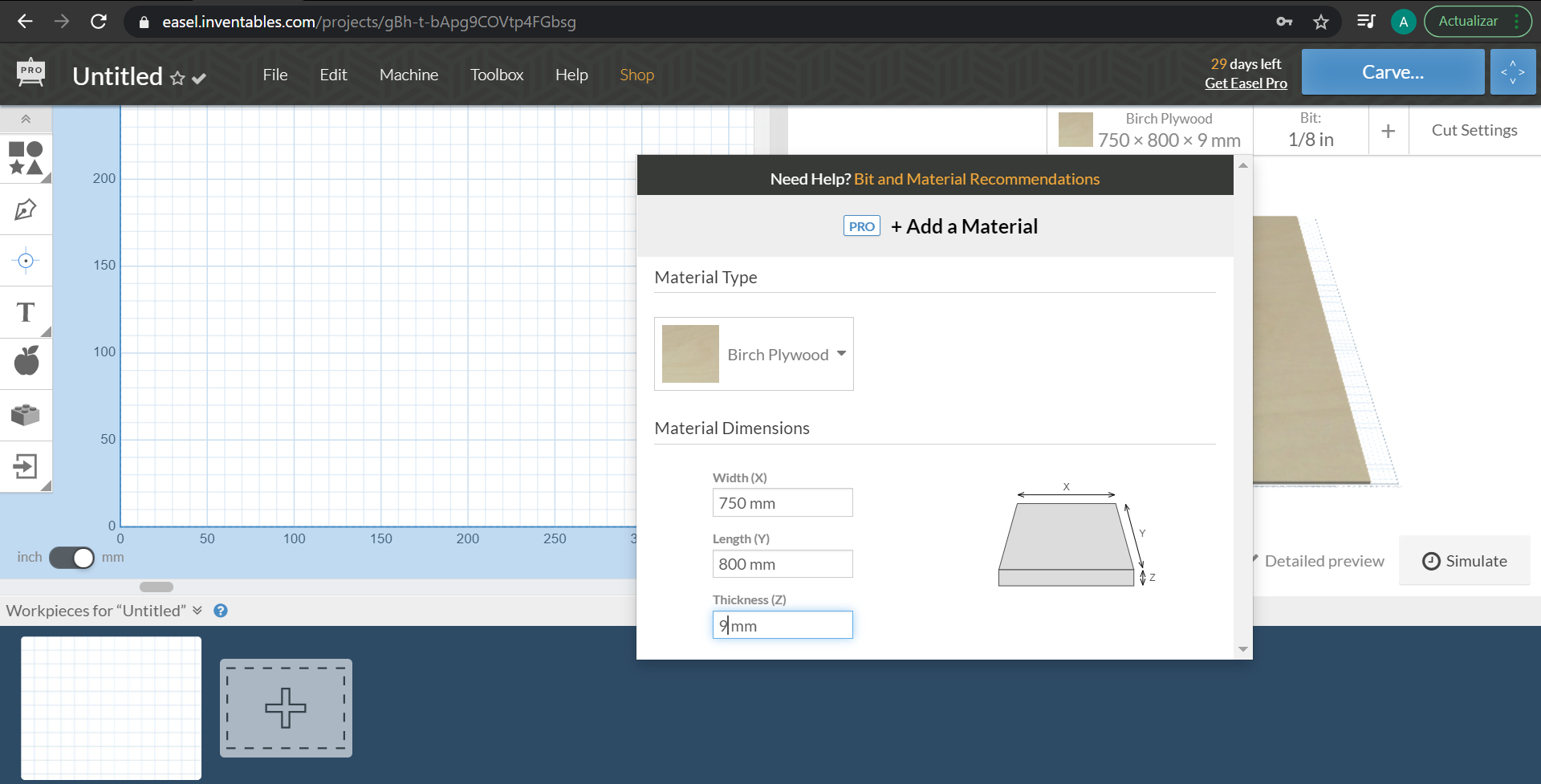Image resolution: width=1541 pixels, height=784 pixels.
Task: Open the Toolbox menu
Action: pyautogui.click(x=497, y=75)
